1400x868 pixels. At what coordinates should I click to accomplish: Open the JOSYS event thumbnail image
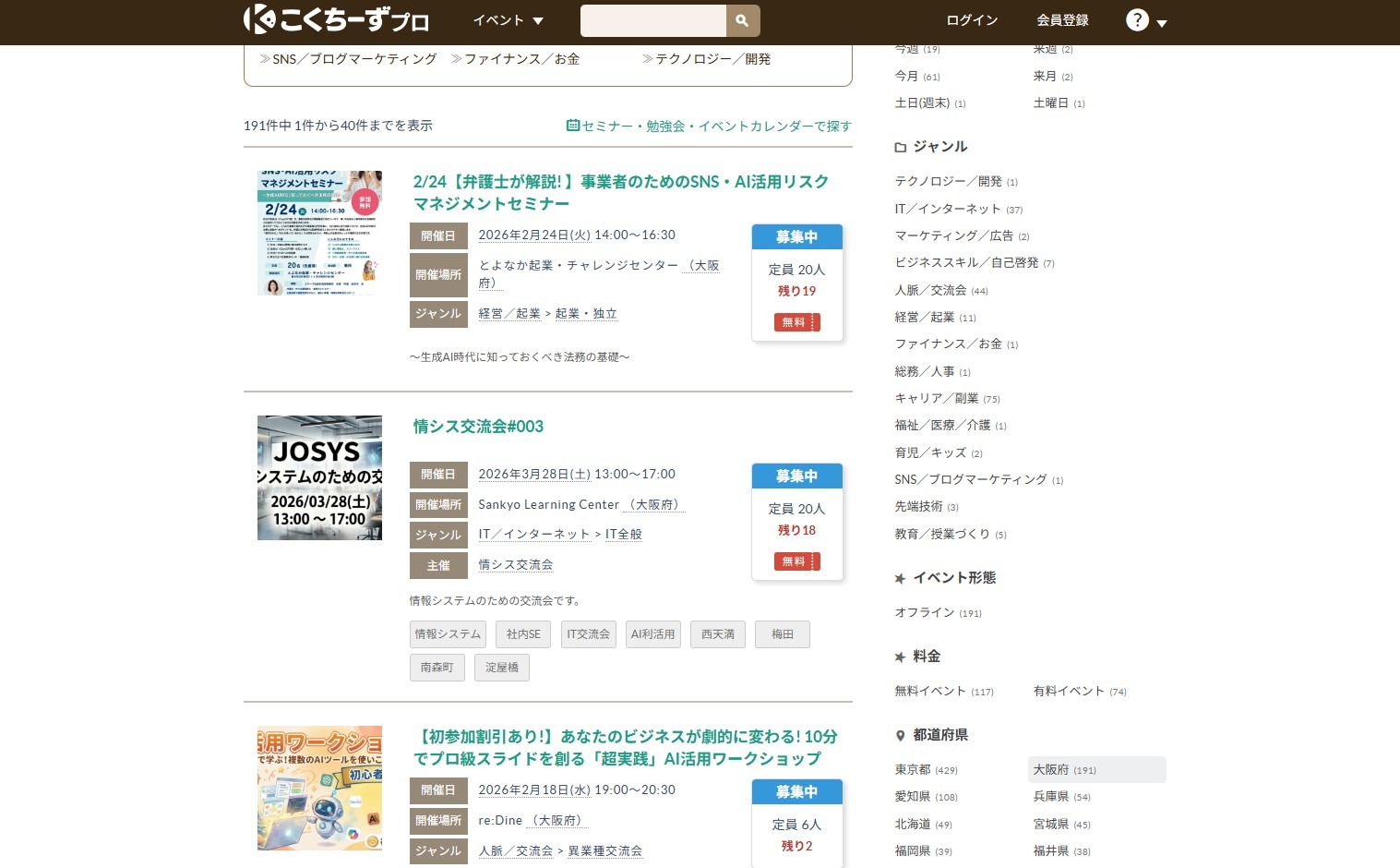[319, 477]
